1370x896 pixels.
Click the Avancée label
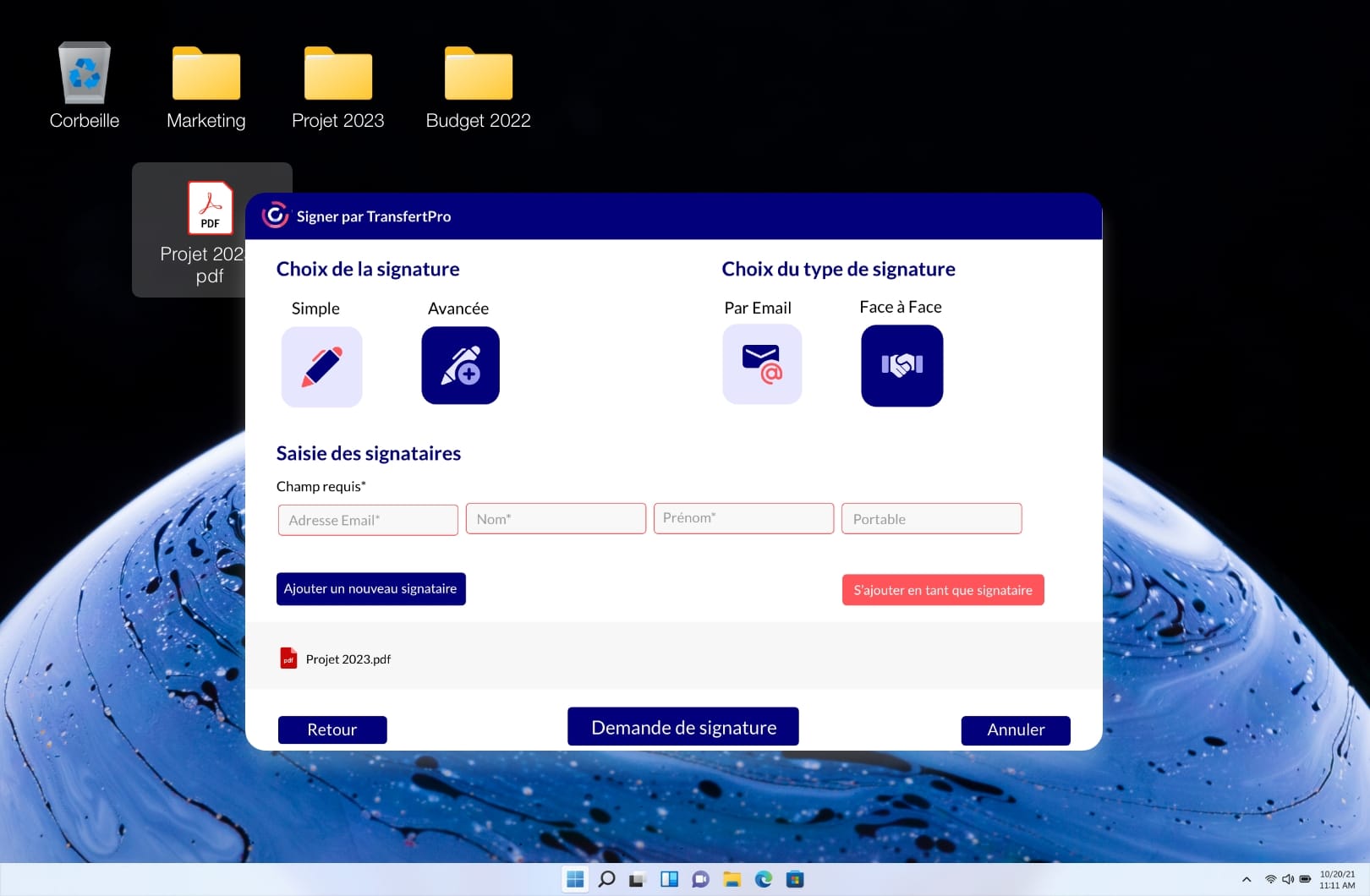pos(458,309)
